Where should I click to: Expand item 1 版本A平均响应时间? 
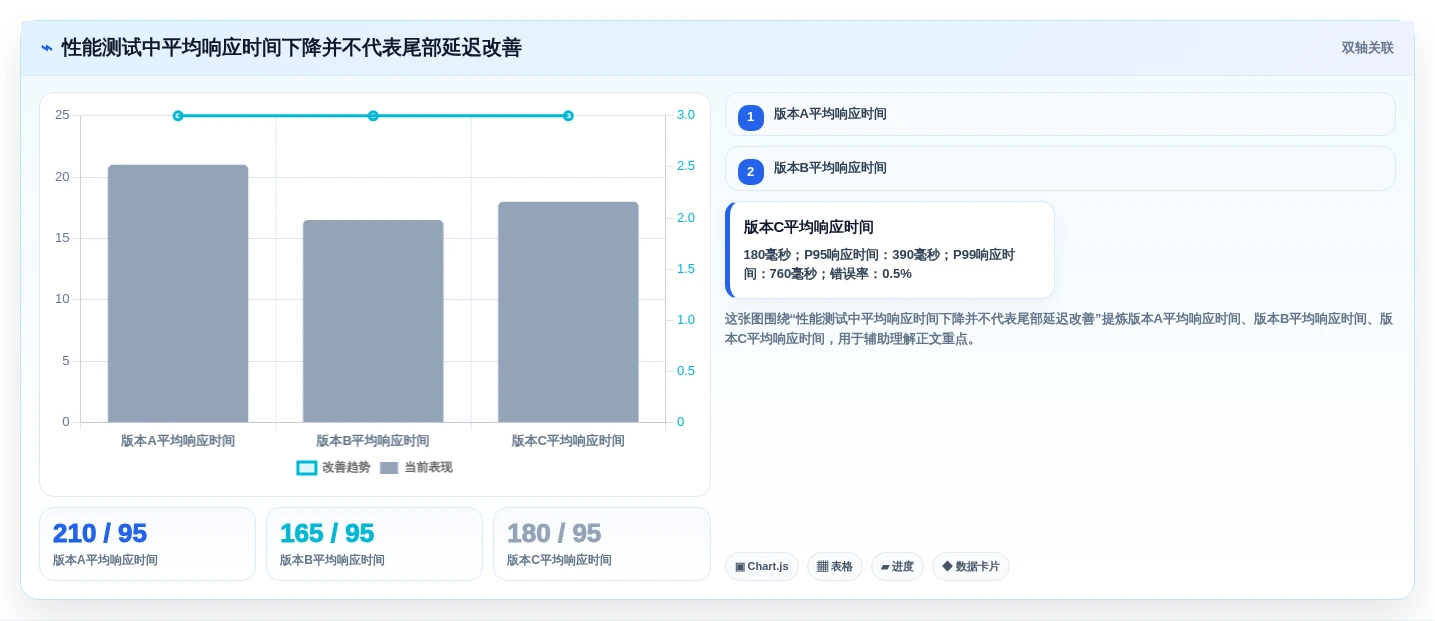click(x=1060, y=114)
